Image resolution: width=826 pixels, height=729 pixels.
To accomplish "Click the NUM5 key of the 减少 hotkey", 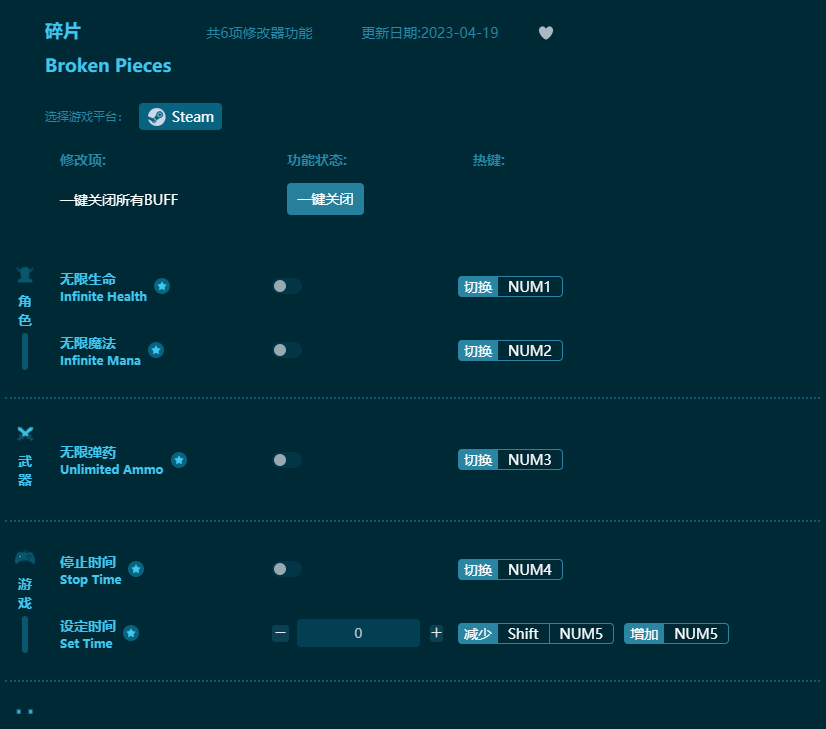I will point(581,634).
